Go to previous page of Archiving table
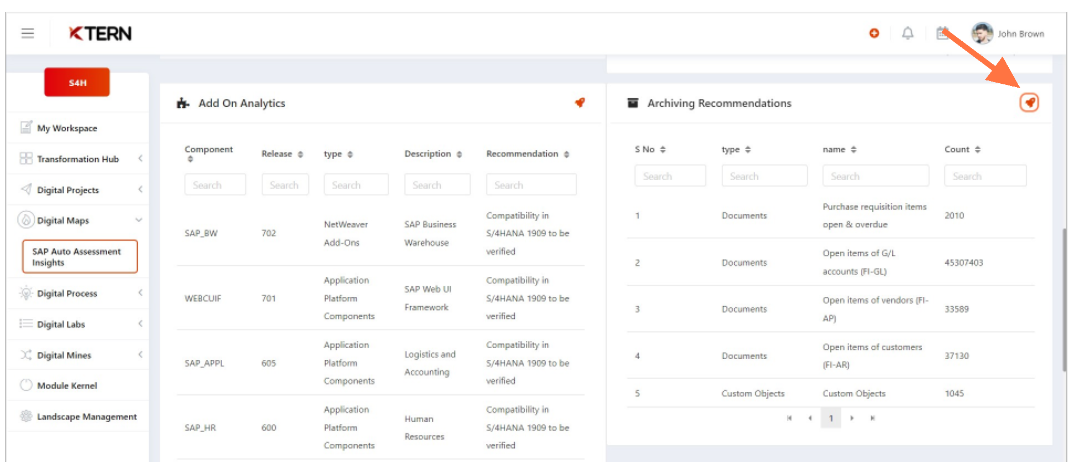The width and height of the screenshot is (1072, 462). click(x=810, y=418)
